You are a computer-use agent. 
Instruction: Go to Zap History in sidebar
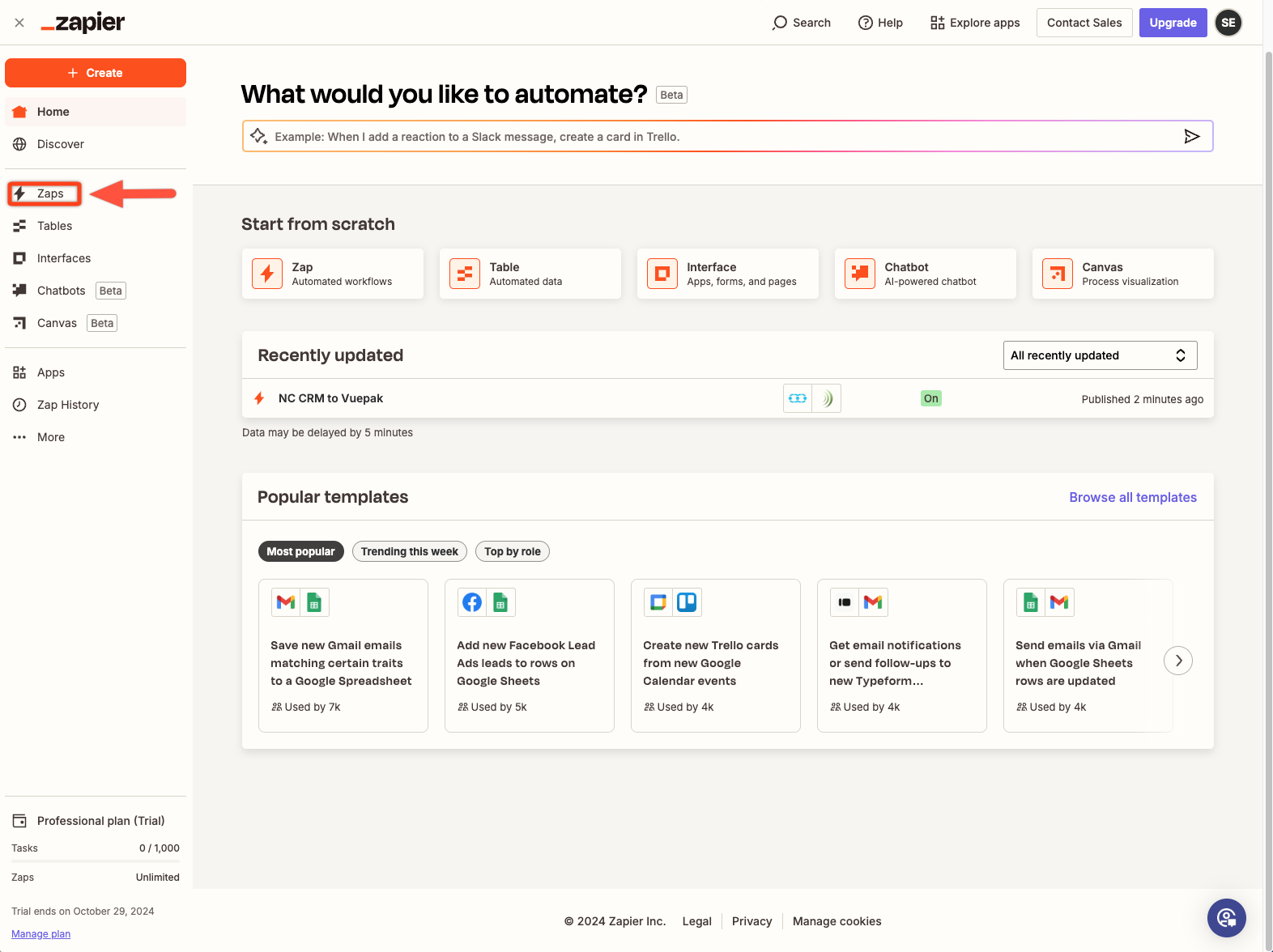[68, 405]
